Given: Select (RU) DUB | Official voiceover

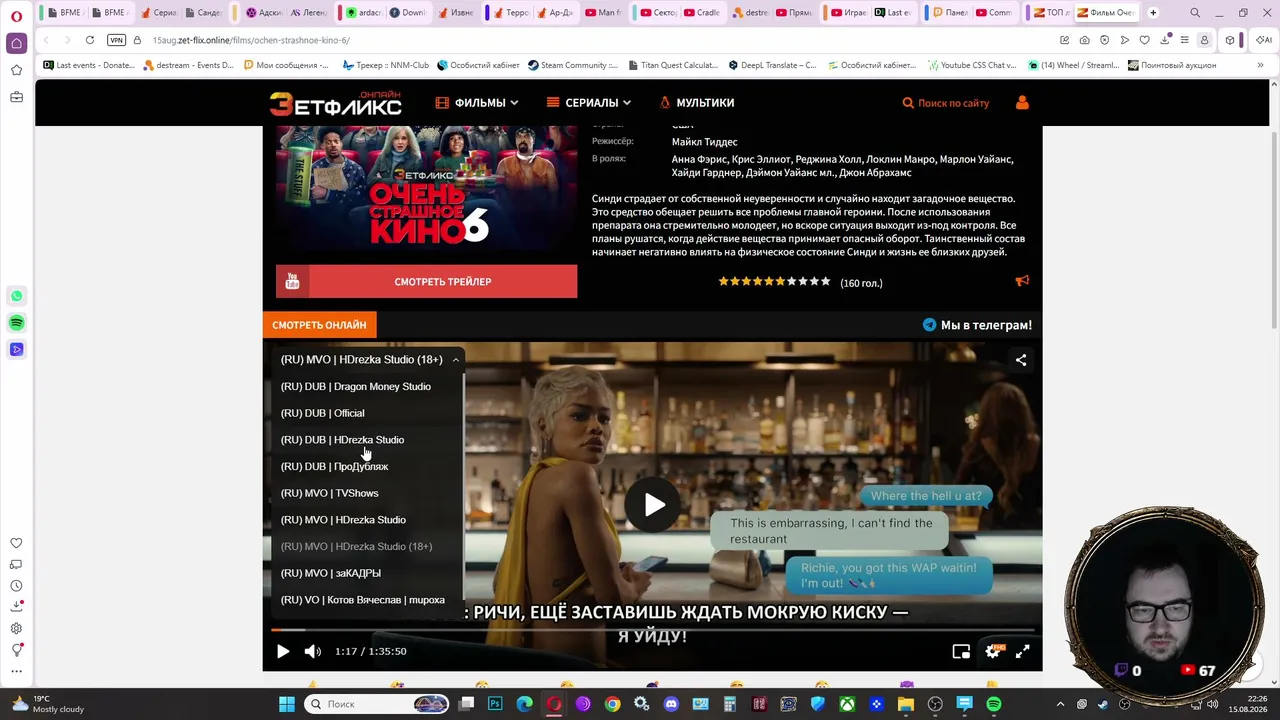Looking at the screenshot, I should tap(323, 413).
